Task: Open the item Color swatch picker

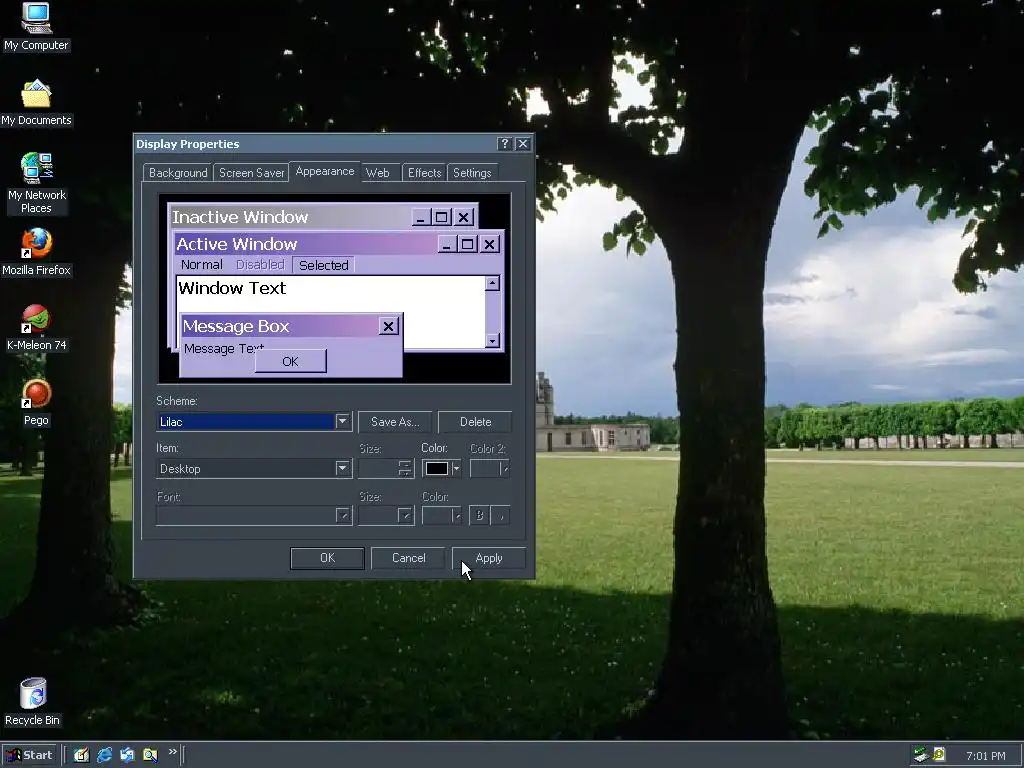Action: 441,468
